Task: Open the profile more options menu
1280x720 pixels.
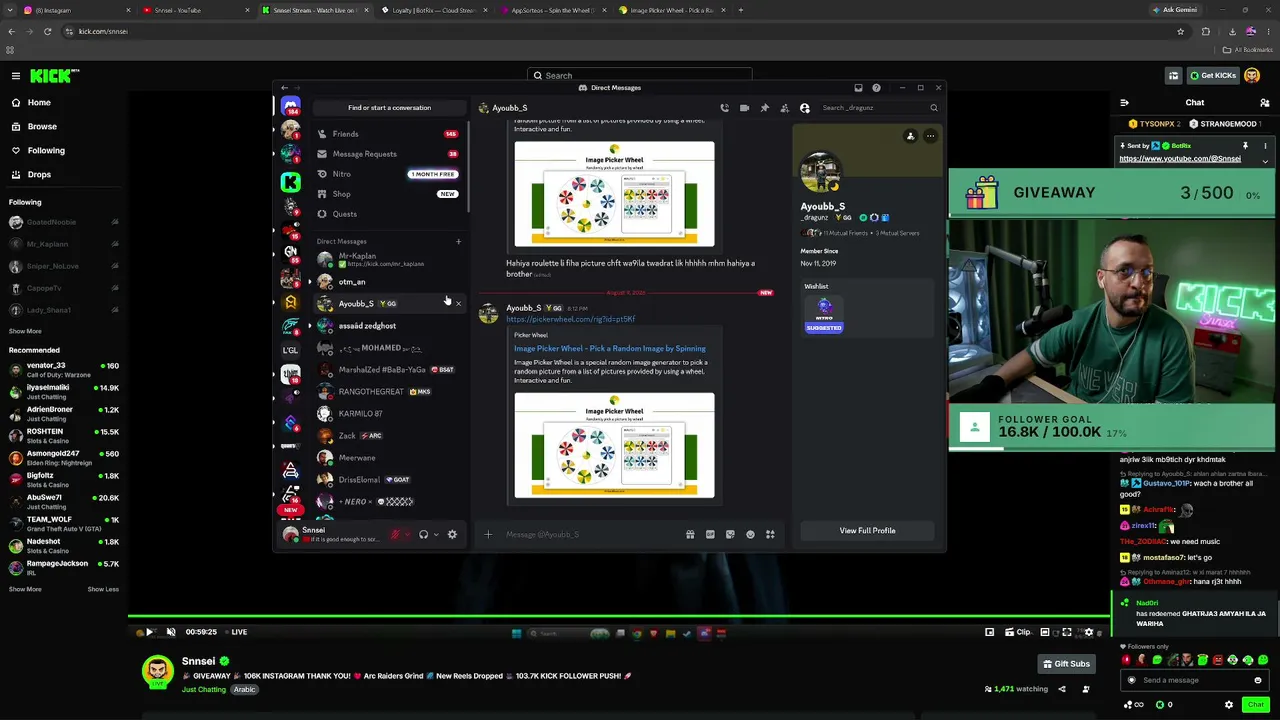Action: [930, 136]
